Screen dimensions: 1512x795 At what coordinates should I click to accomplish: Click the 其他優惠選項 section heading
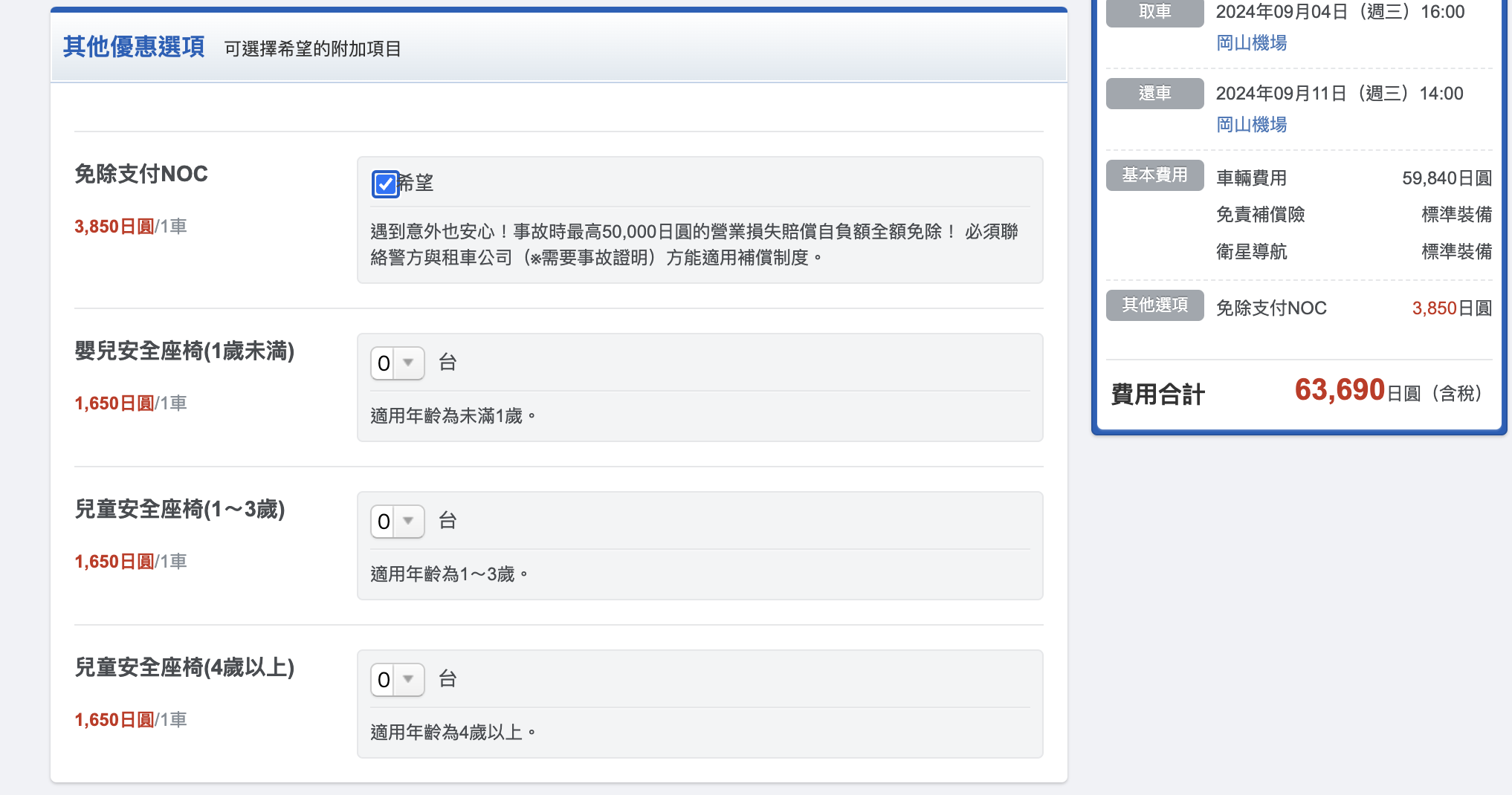coord(134,47)
